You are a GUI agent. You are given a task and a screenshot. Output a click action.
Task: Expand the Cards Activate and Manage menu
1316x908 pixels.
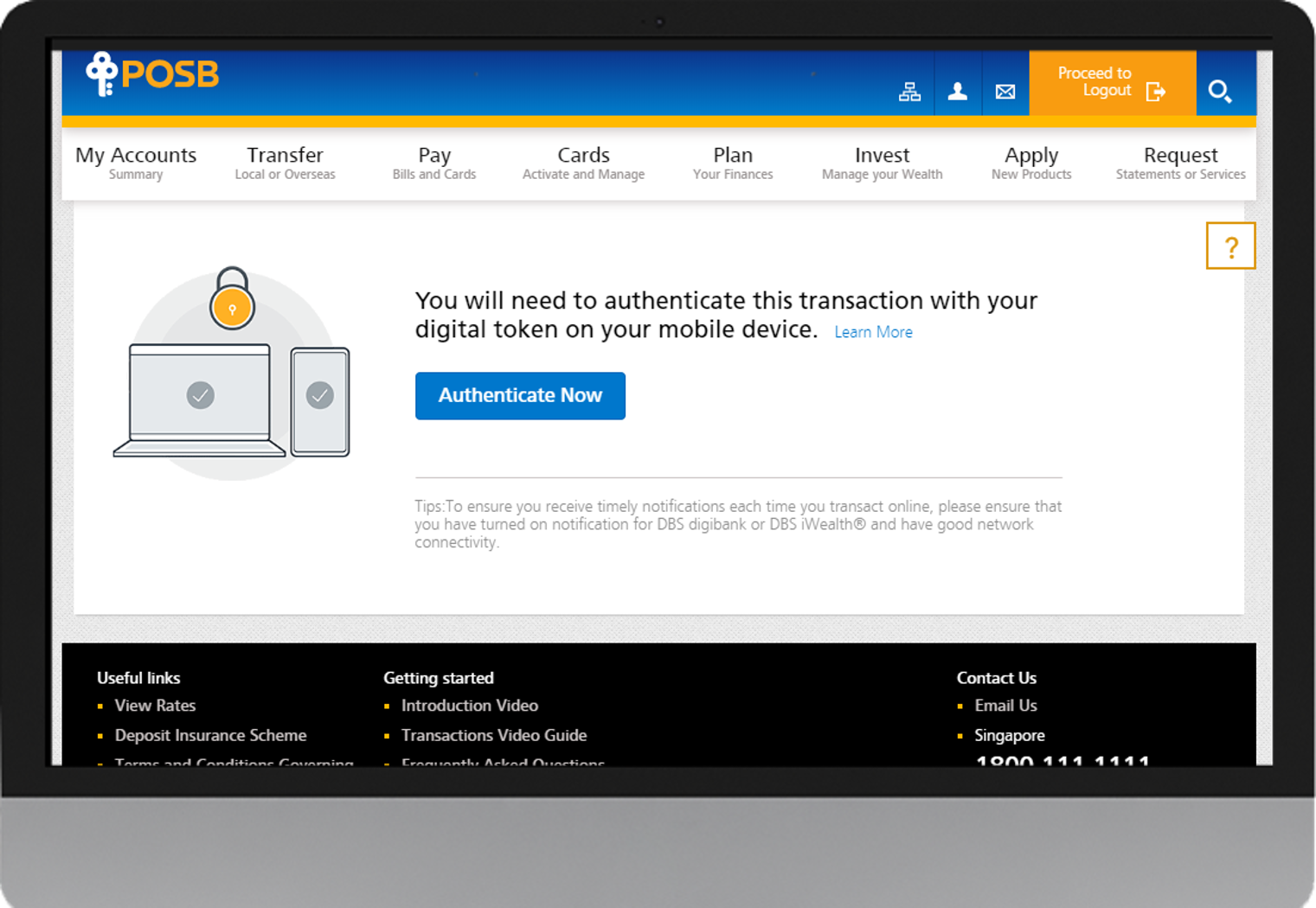(x=583, y=163)
